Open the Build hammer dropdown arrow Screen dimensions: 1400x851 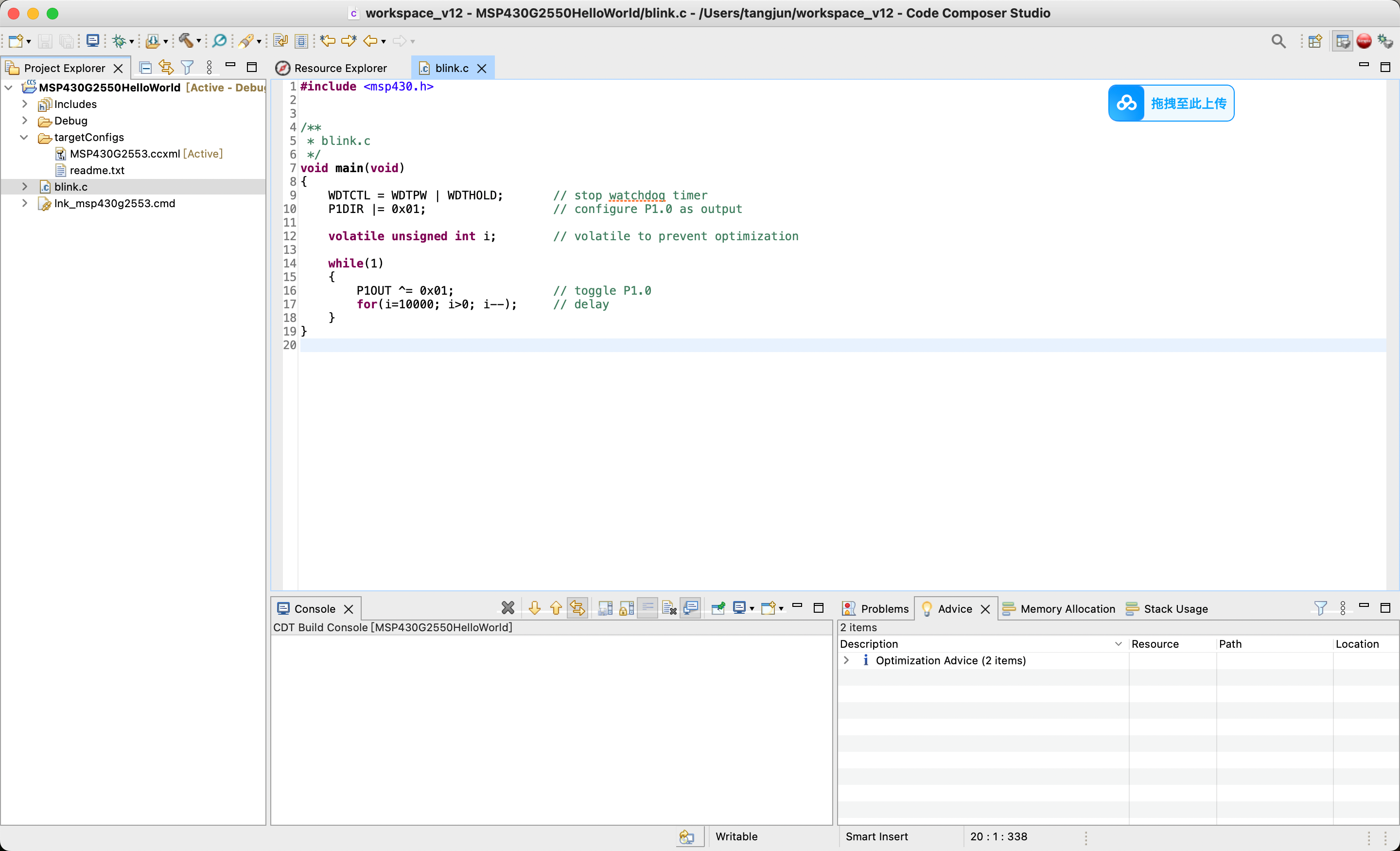coord(199,41)
